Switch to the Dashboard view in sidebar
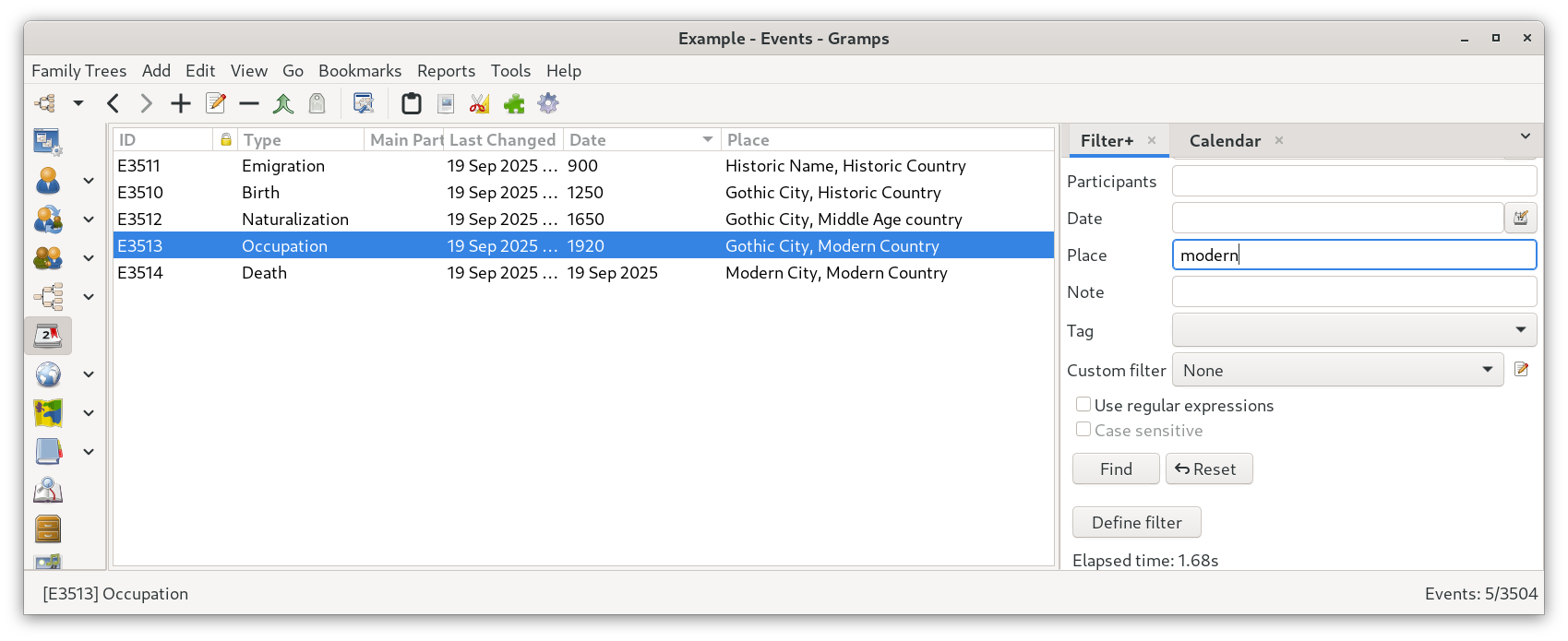Viewport: 1568px width, 641px height. [48, 142]
